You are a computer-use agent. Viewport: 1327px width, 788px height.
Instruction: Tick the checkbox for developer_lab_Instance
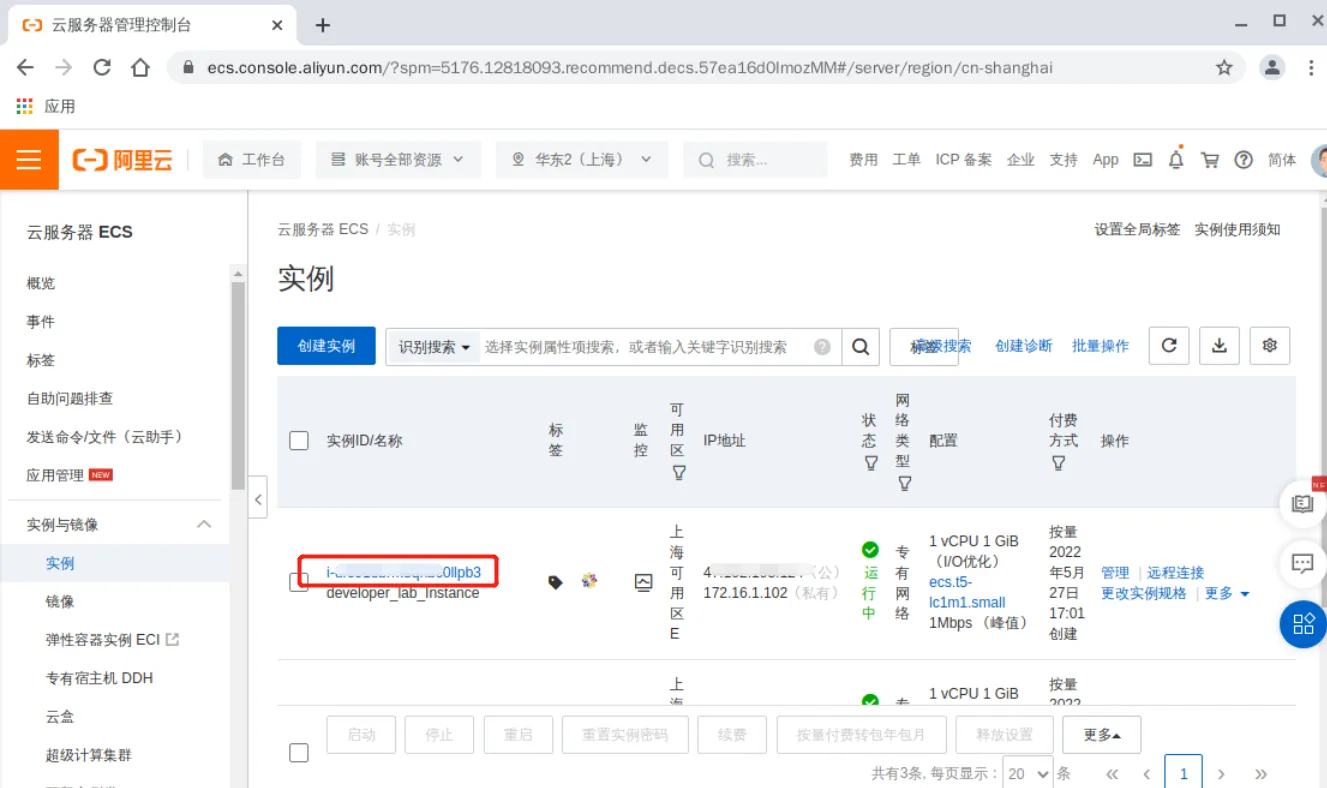[299, 582]
